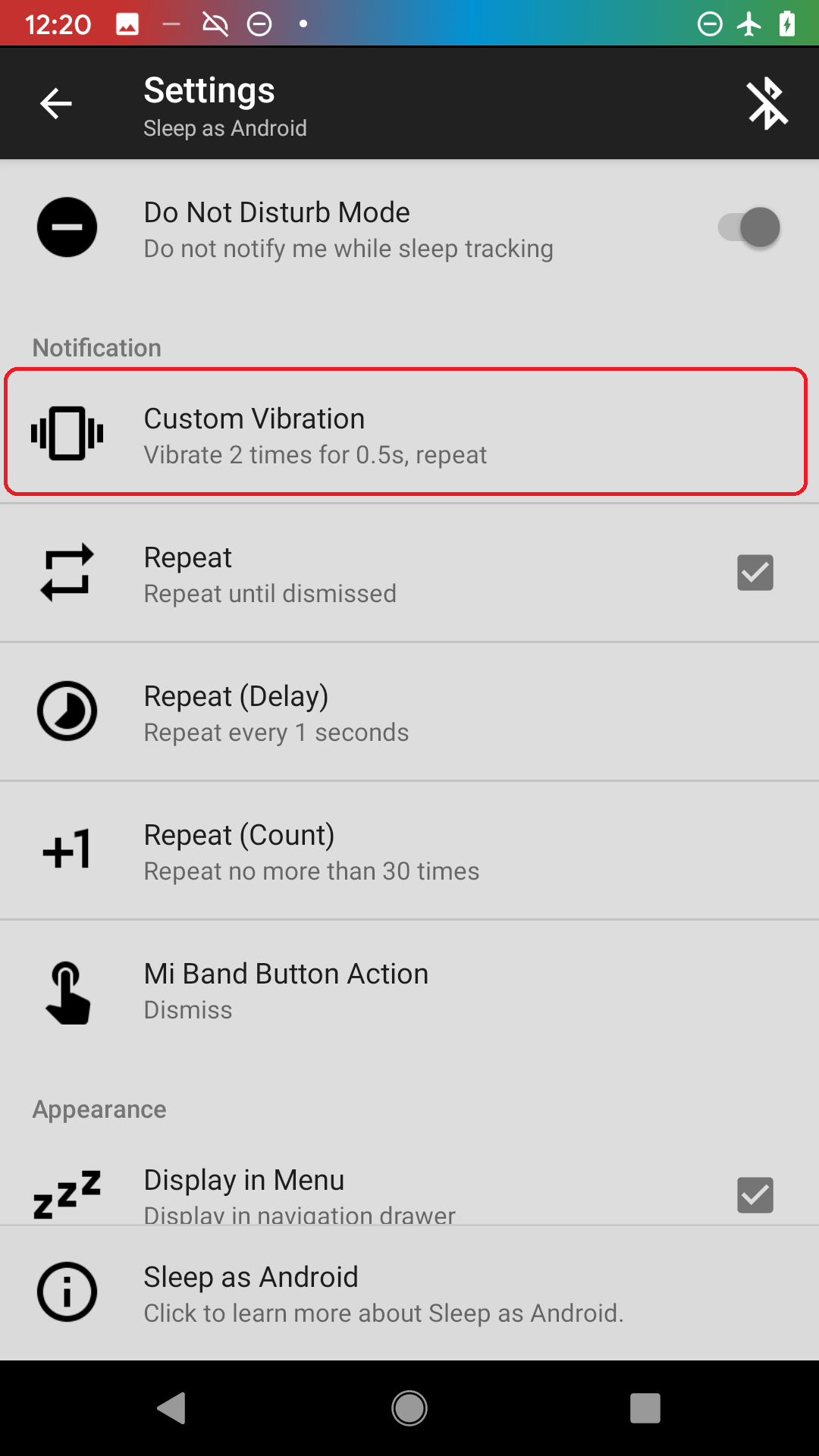Open Sleep as Android learn more entry
The height and width of the screenshot is (1456, 819).
[409, 1293]
